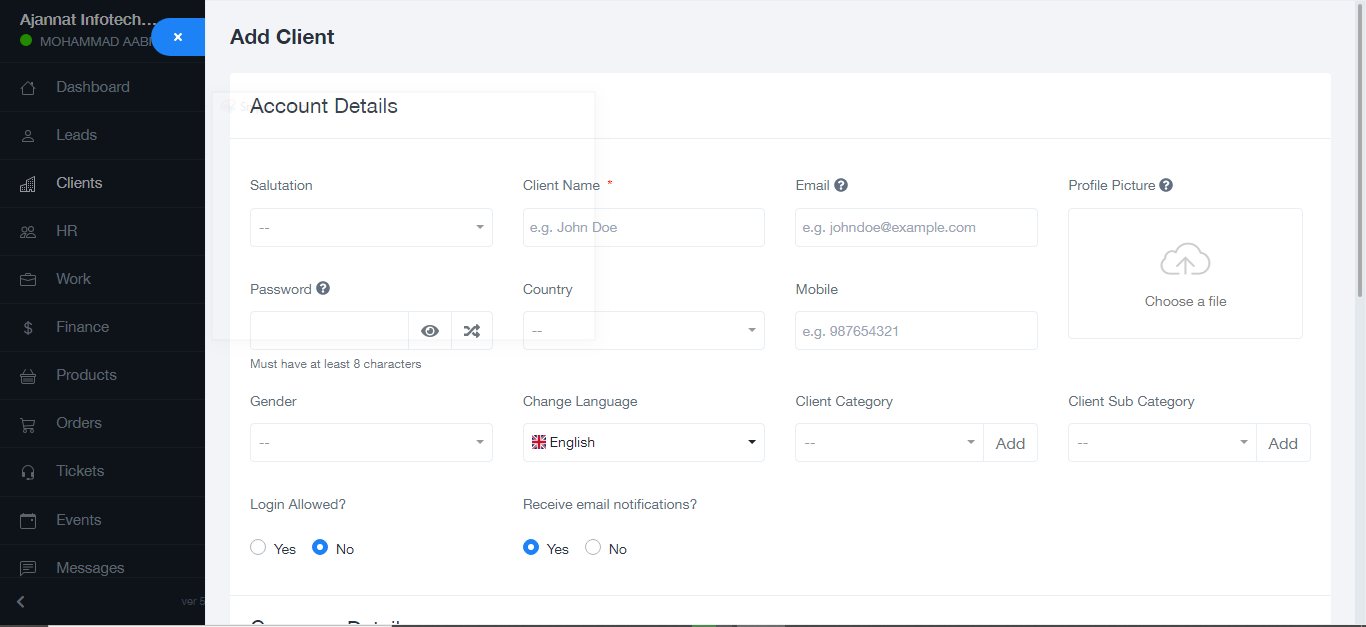Expand the Change Language English dropdown
Viewport: 1366px width, 627px height.
643,443
